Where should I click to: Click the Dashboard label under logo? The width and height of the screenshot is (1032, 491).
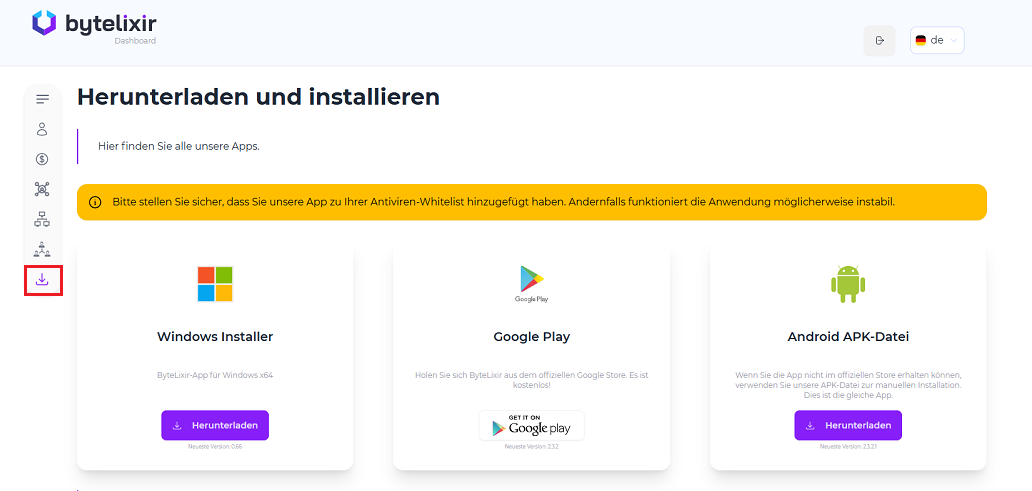(x=135, y=41)
